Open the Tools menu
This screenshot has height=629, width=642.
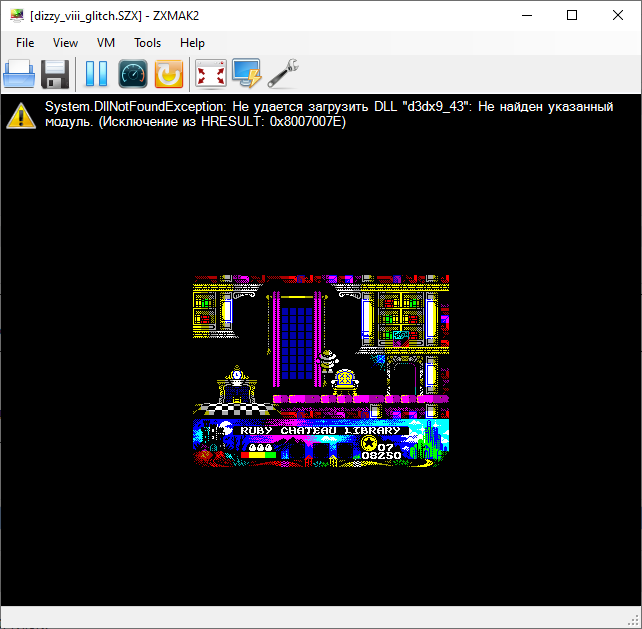tap(148, 43)
